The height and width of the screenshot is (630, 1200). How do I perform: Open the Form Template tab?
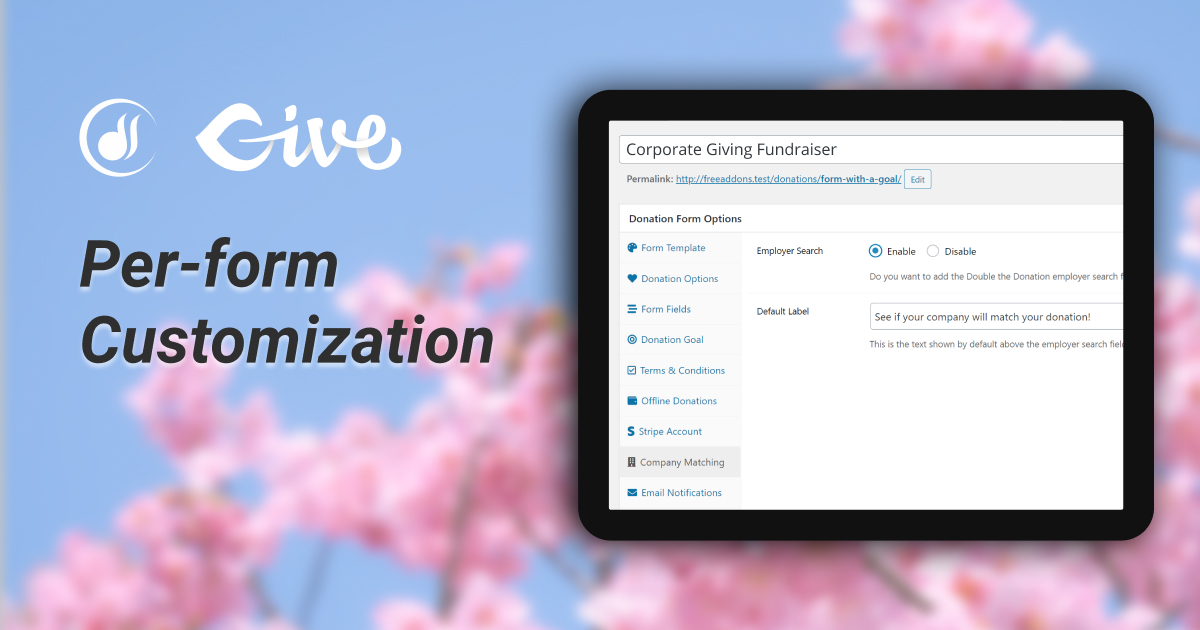tap(681, 248)
